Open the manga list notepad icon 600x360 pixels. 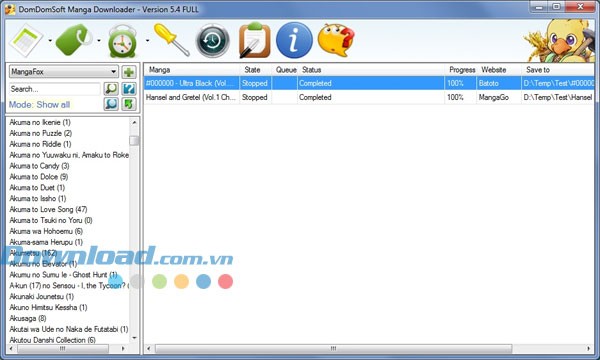(x=26, y=40)
